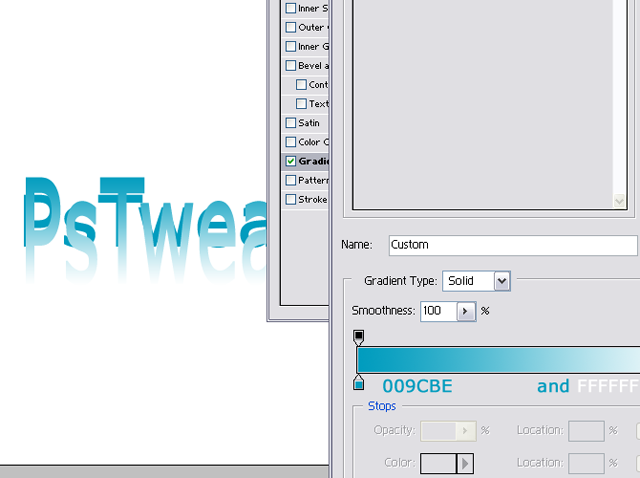Open the Smoothness slider arrow
The image size is (640, 478).
(x=465, y=311)
